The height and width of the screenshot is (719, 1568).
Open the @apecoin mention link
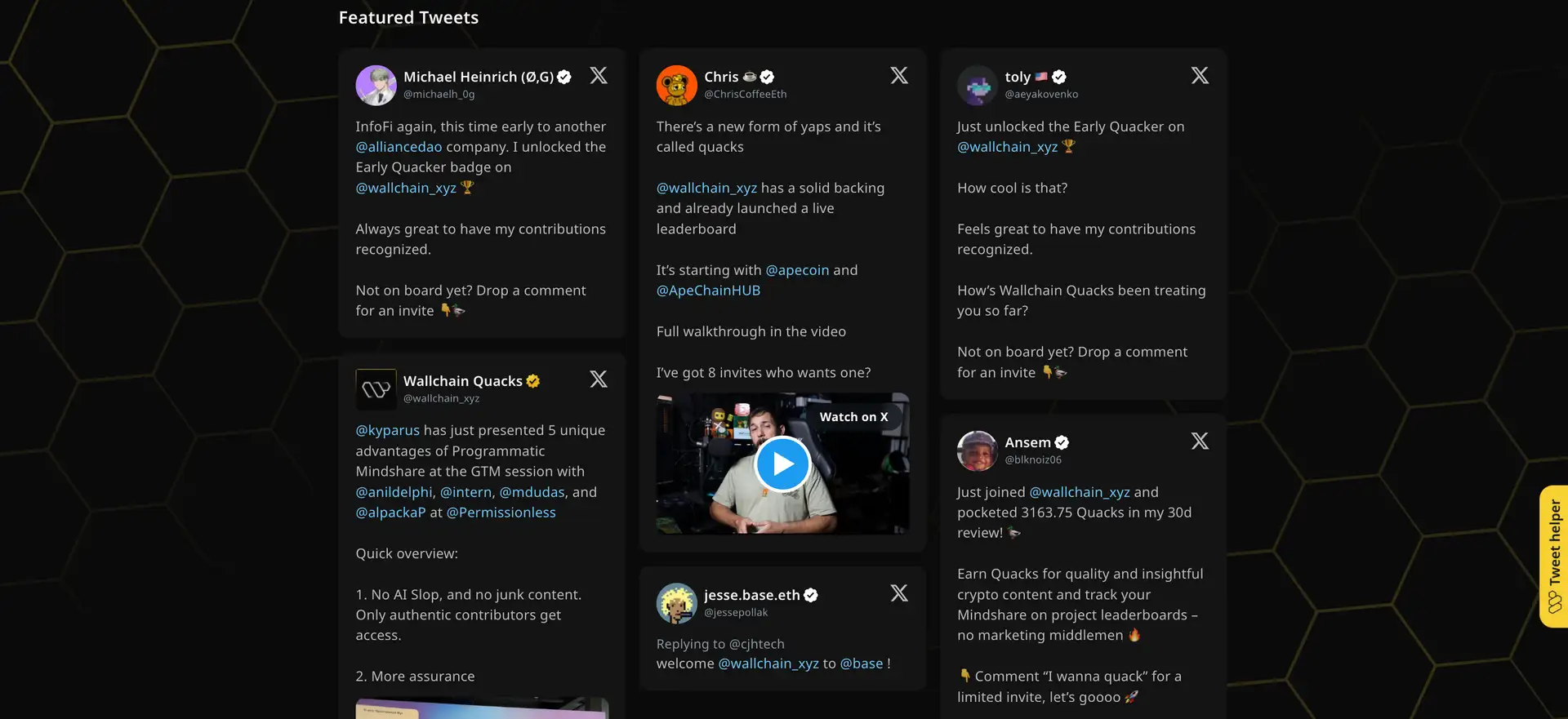click(797, 270)
